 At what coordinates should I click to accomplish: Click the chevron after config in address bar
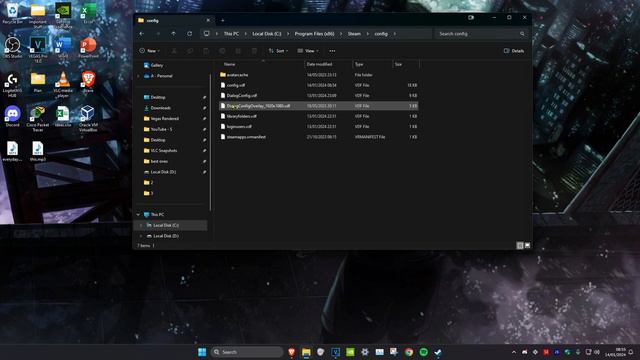[x=395, y=34]
